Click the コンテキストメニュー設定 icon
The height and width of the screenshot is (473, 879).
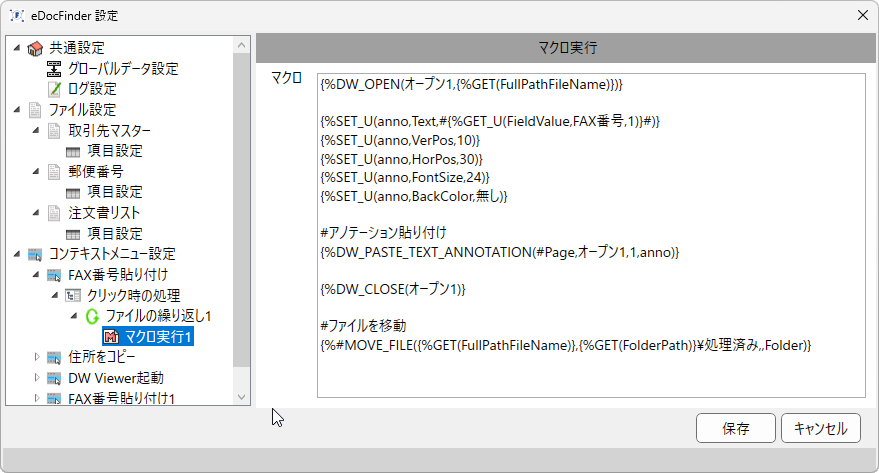(35, 254)
